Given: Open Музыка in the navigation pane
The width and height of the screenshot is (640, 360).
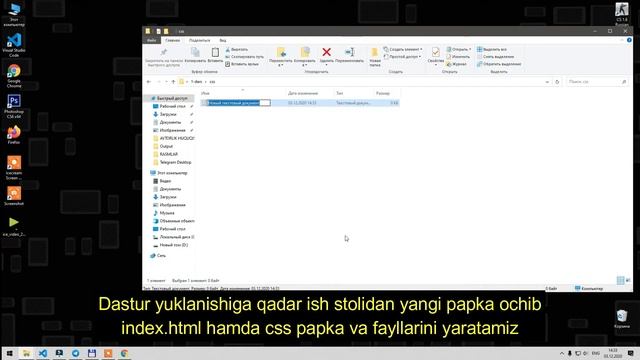Looking at the screenshot, I should 164,213.
